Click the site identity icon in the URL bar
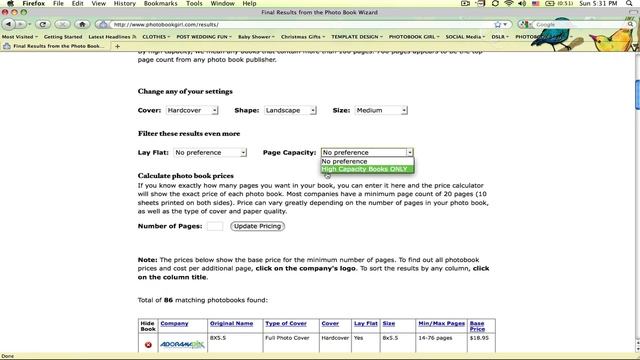The height and width of the screenshot is (360, 640). pos(103,24)
